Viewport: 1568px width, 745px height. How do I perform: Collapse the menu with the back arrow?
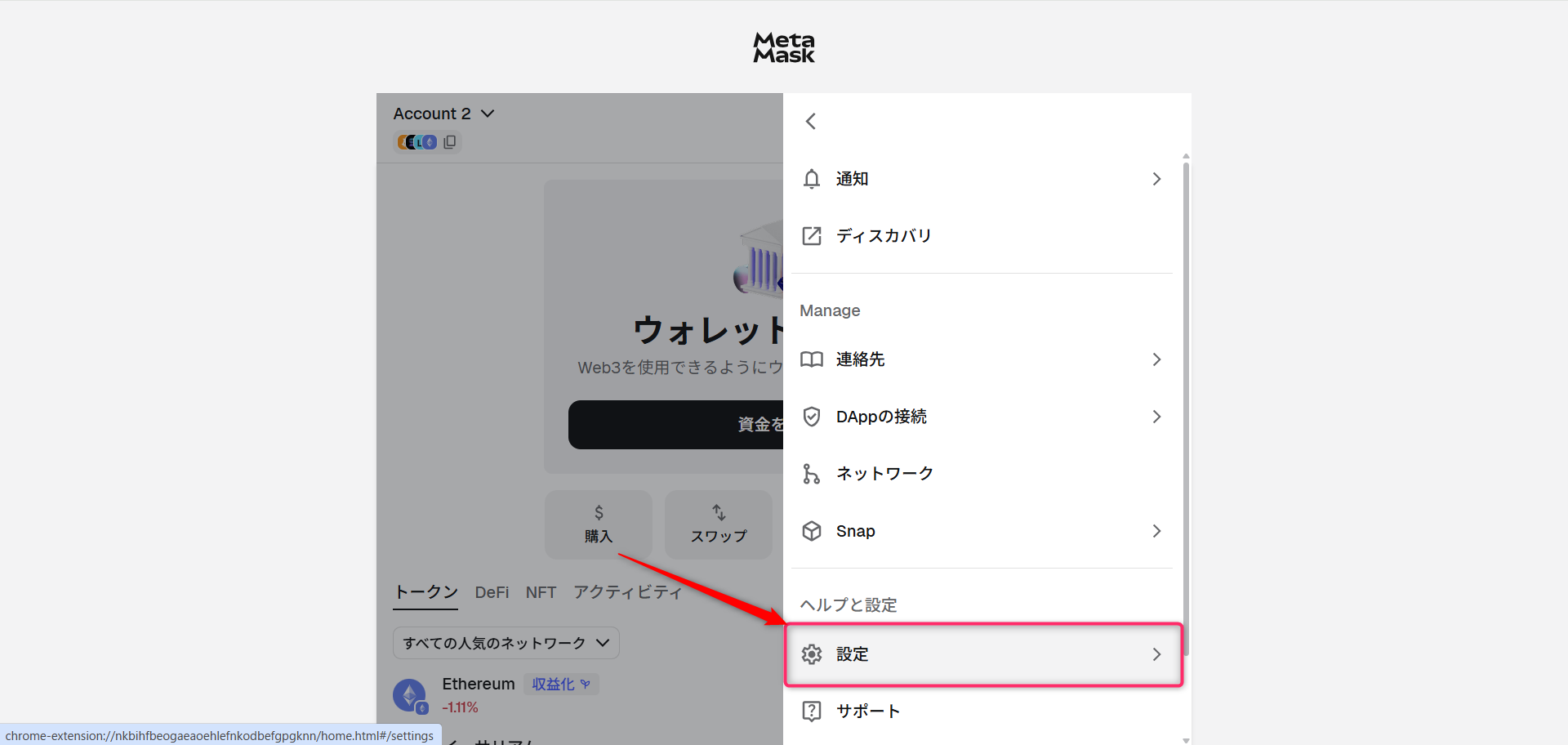point(810,121)
